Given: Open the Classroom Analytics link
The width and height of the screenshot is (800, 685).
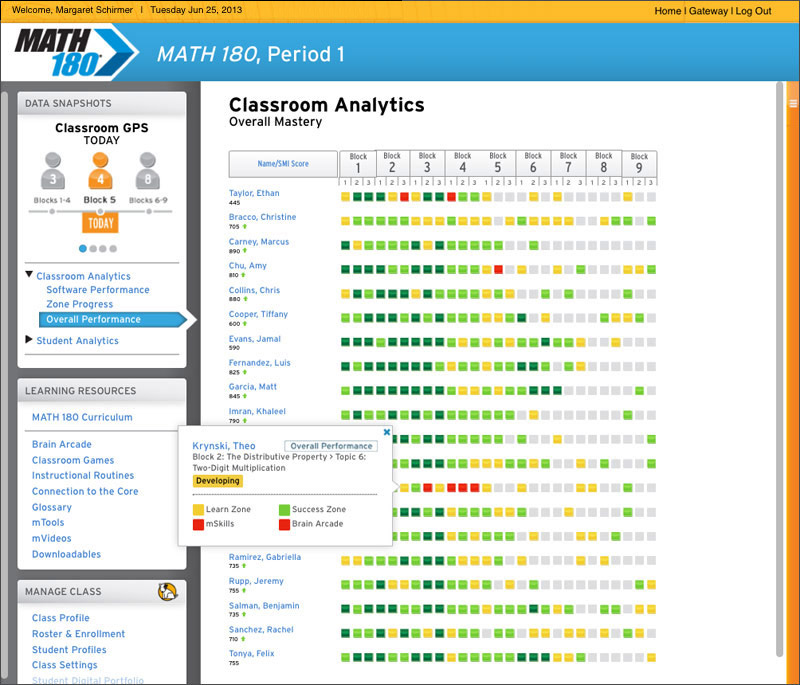Looking at the screenshot, I should click(83, 276).
